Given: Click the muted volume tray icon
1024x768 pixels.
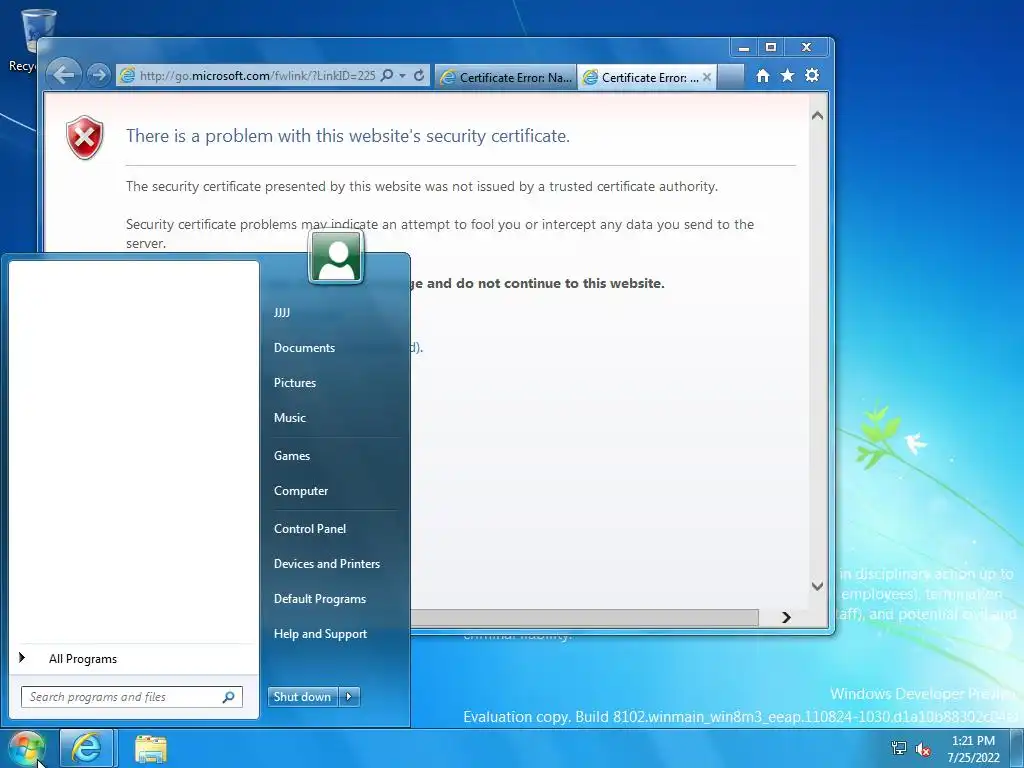Looking at the screenshot, I should click(923, 749).
